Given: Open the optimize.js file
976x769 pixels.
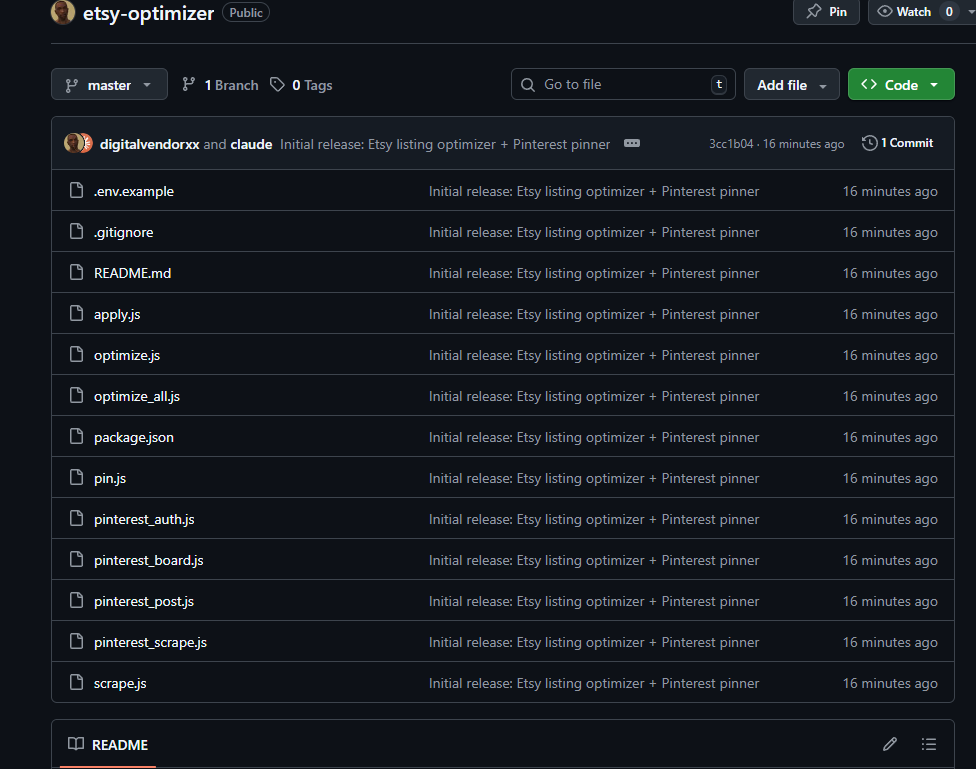Looking at the screenshot, I should (x=127, y=356).
